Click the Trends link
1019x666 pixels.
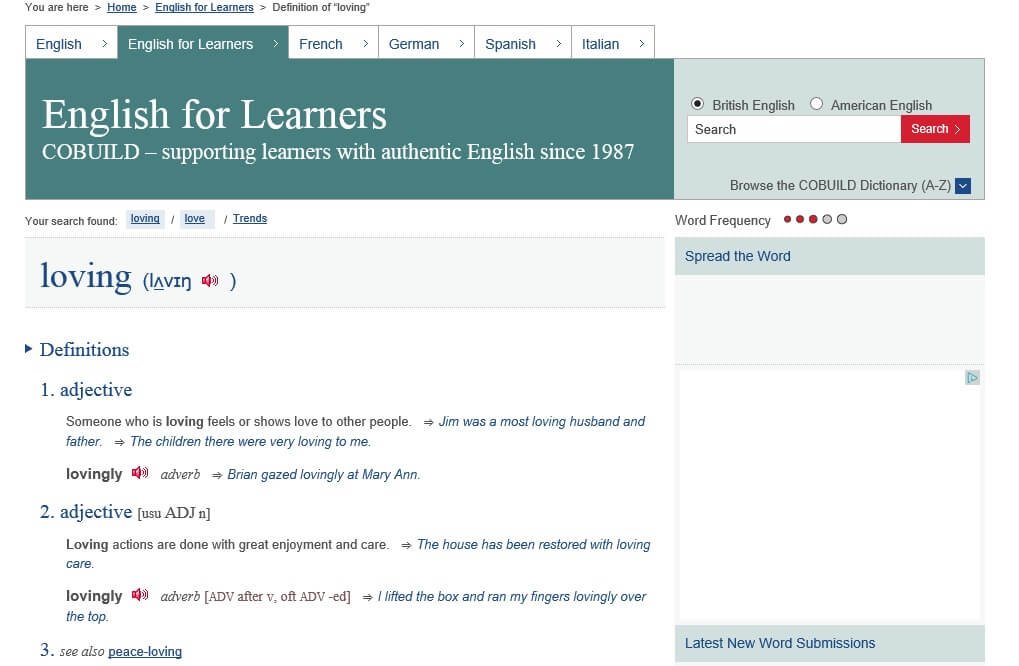click(x=250, y=219)
